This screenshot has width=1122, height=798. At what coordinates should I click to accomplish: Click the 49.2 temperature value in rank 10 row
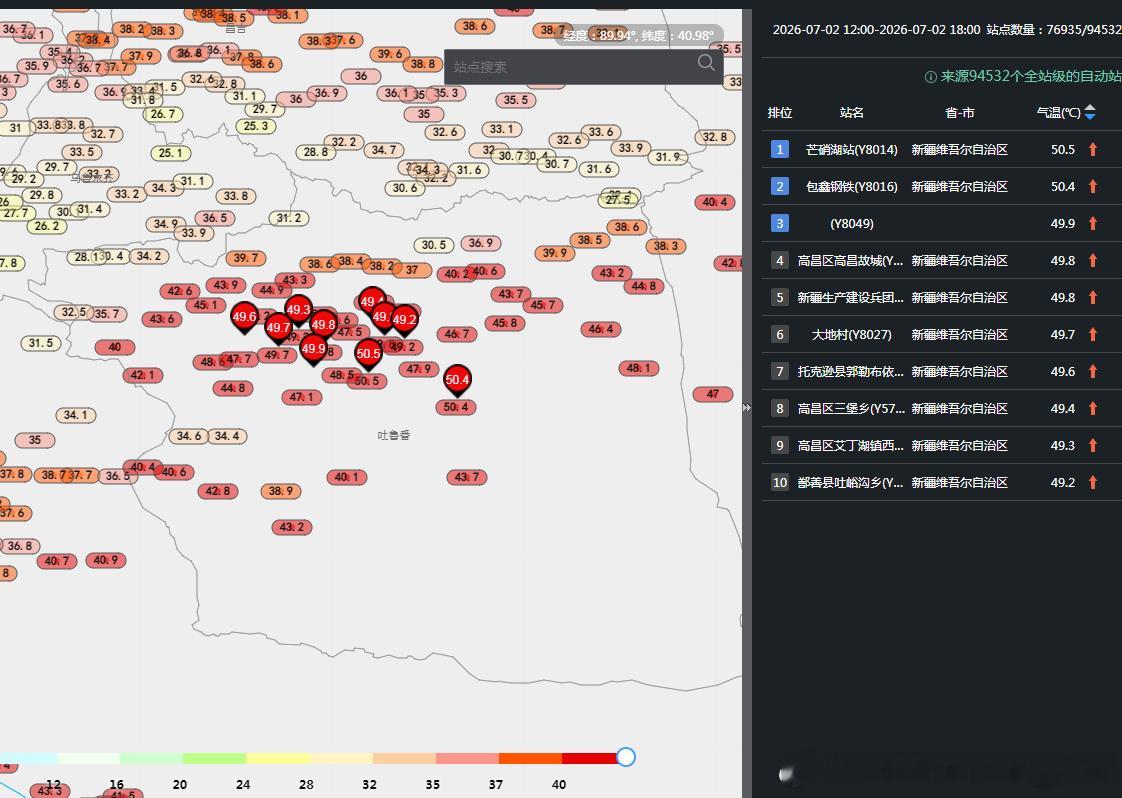pyautogui.click(x=1063, y=482)
